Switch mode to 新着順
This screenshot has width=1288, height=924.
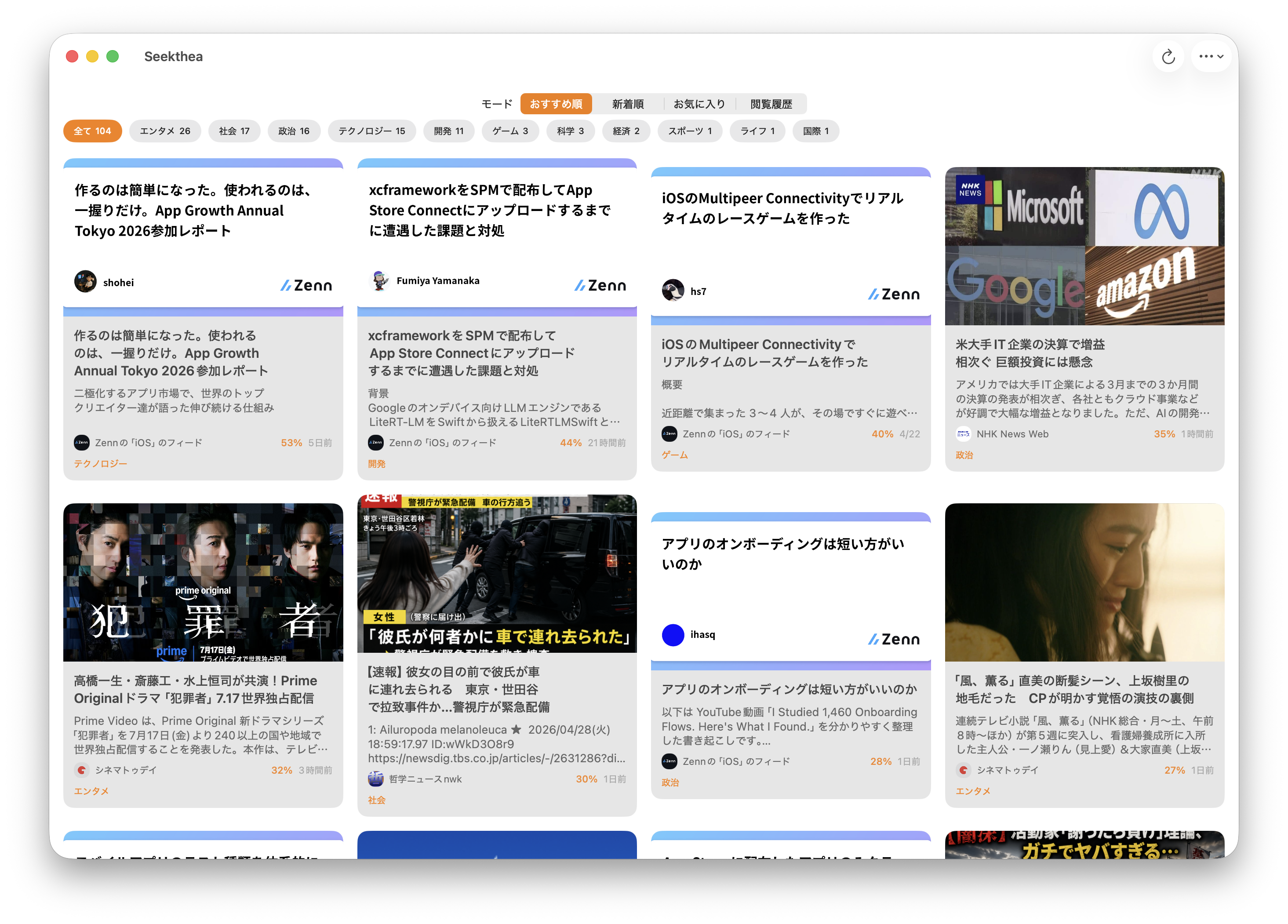628,104
